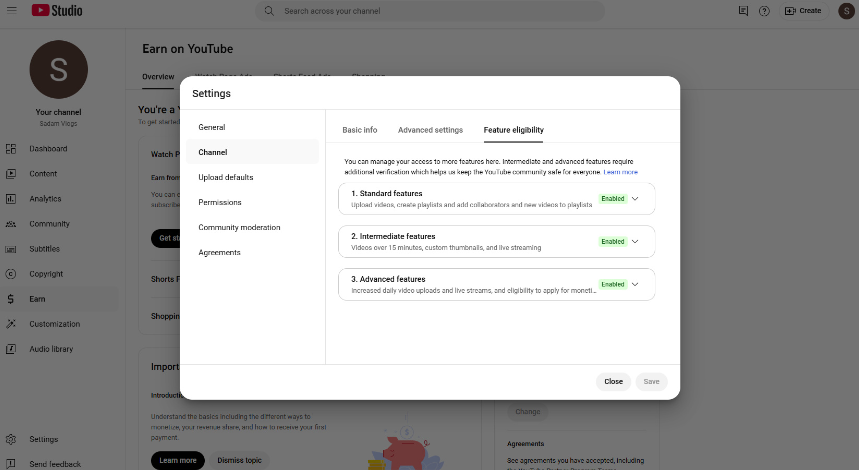Expand the Intermediate features section
The image size is (859, 470).
pyautogui.click(x=635, y=242)
